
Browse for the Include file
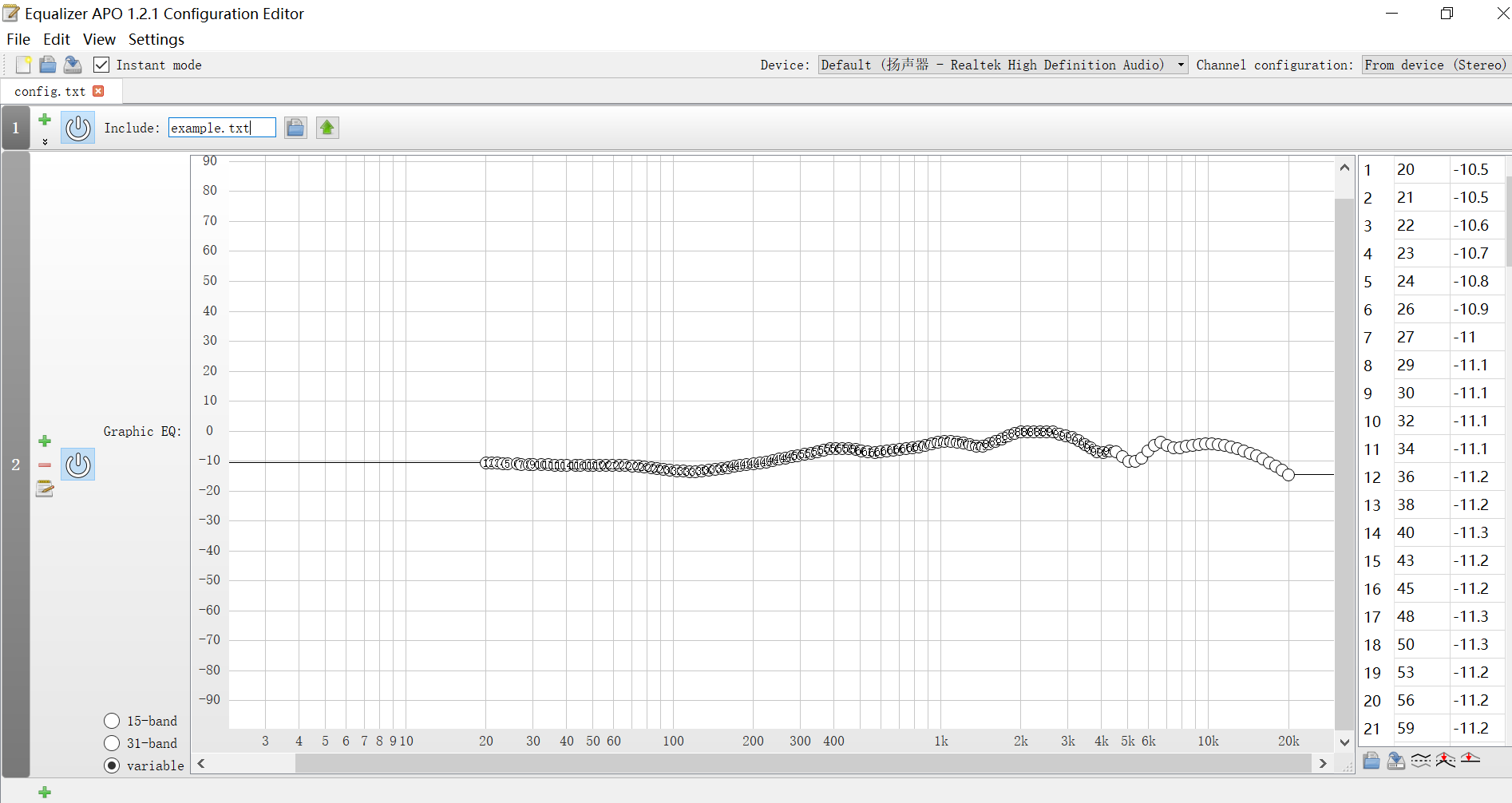(295, 128)
